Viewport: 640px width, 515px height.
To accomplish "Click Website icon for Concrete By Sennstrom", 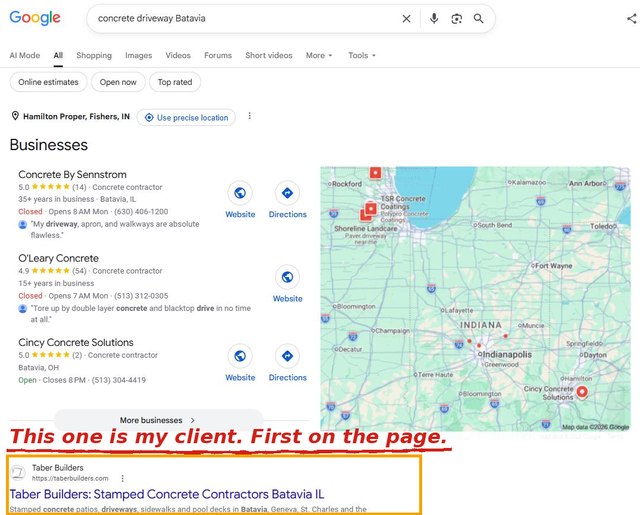I will (240, 193).
